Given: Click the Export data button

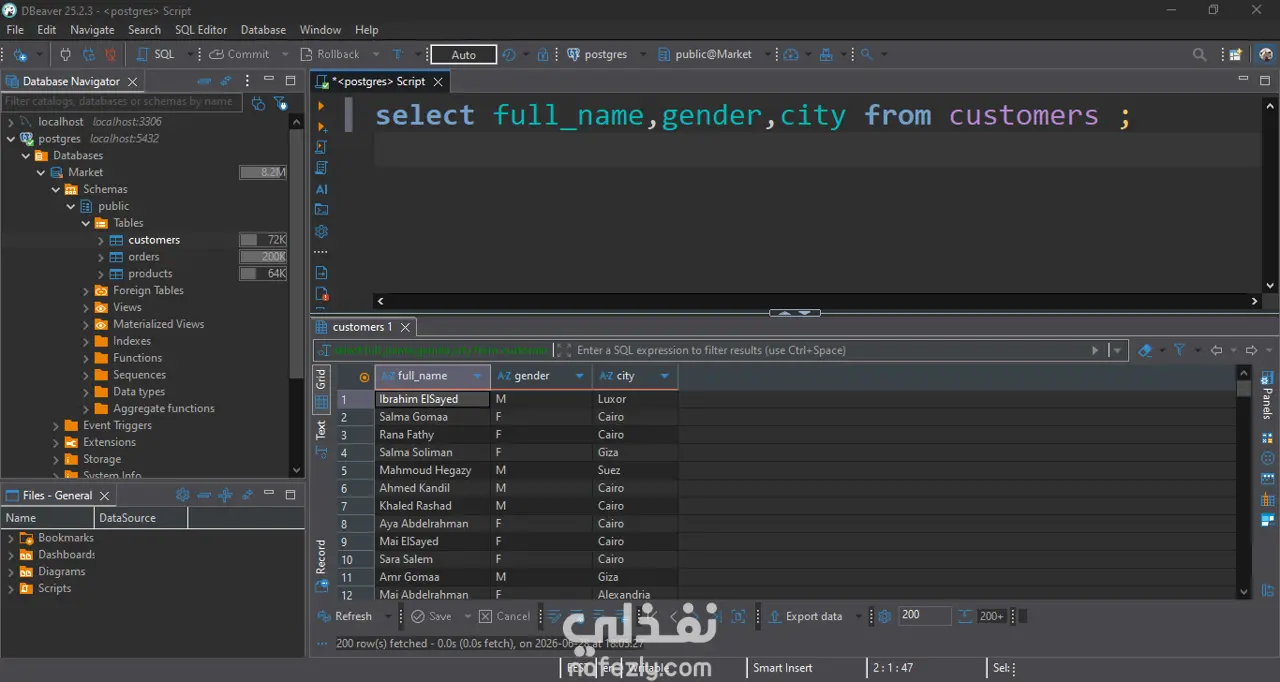Looking at the screenshot, I should click(805, 616).
